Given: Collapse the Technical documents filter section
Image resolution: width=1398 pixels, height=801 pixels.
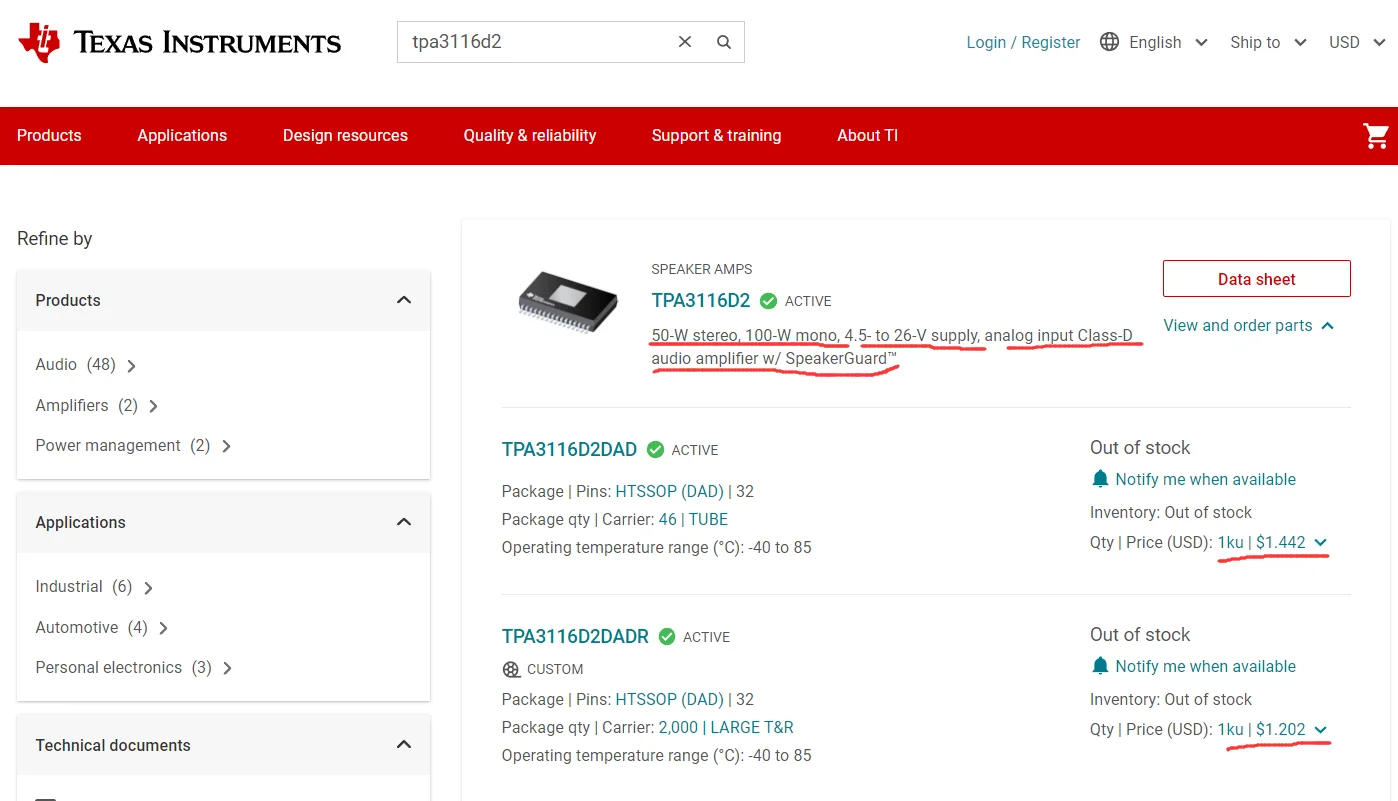Looking at the screenshot, I should [404, 745].
